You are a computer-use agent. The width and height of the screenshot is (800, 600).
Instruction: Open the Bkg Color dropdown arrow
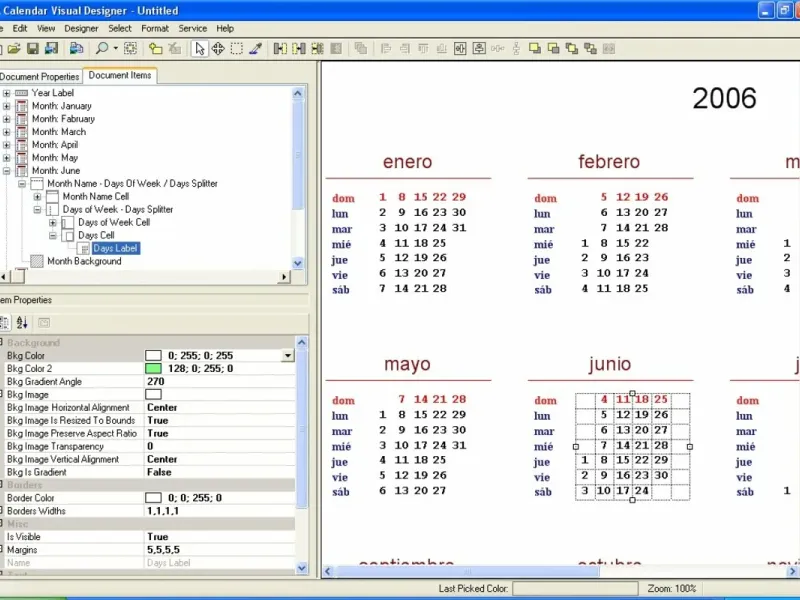288,356
